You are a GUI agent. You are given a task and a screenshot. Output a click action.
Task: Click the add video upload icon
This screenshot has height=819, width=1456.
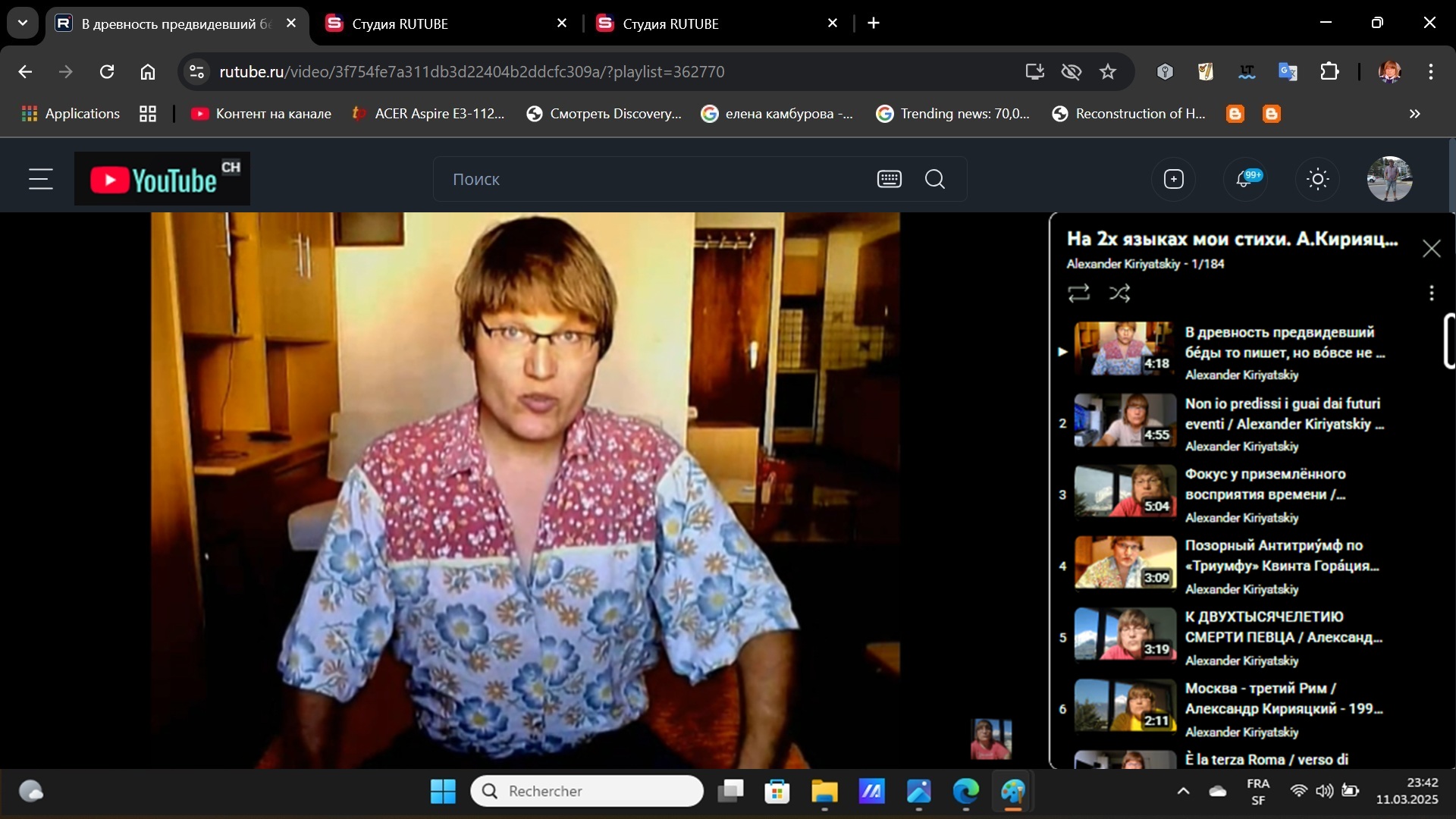click(1173, 180)
